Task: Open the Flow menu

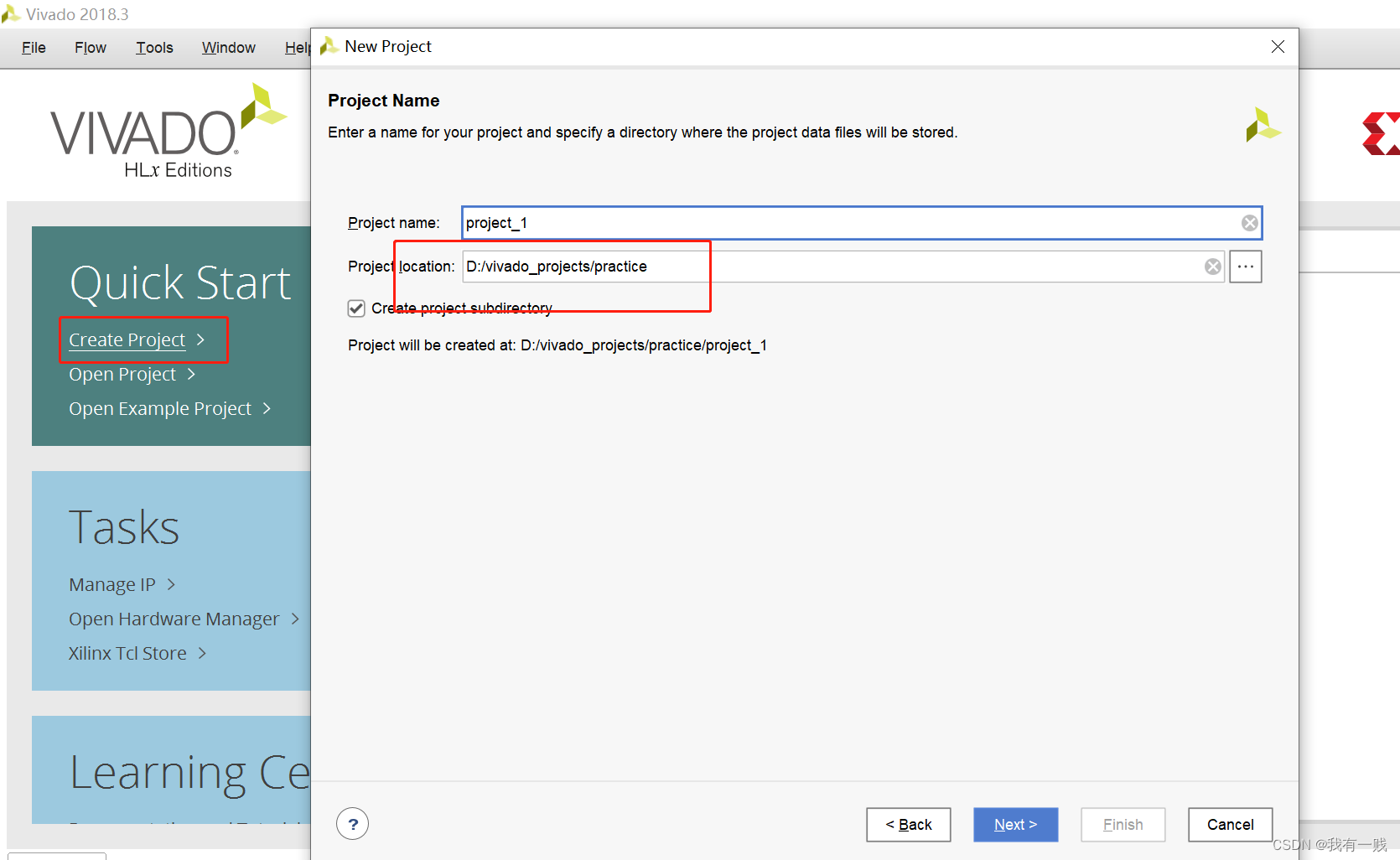Action: point(91,48)
